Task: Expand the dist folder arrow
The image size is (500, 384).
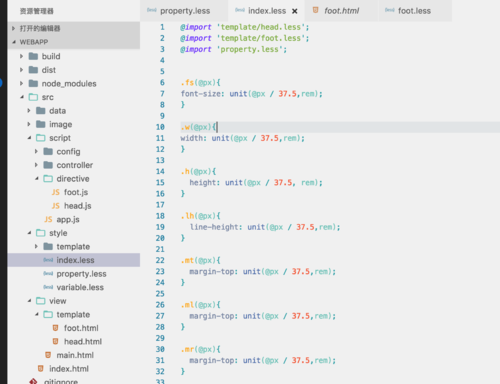Action: coord(21,70)
